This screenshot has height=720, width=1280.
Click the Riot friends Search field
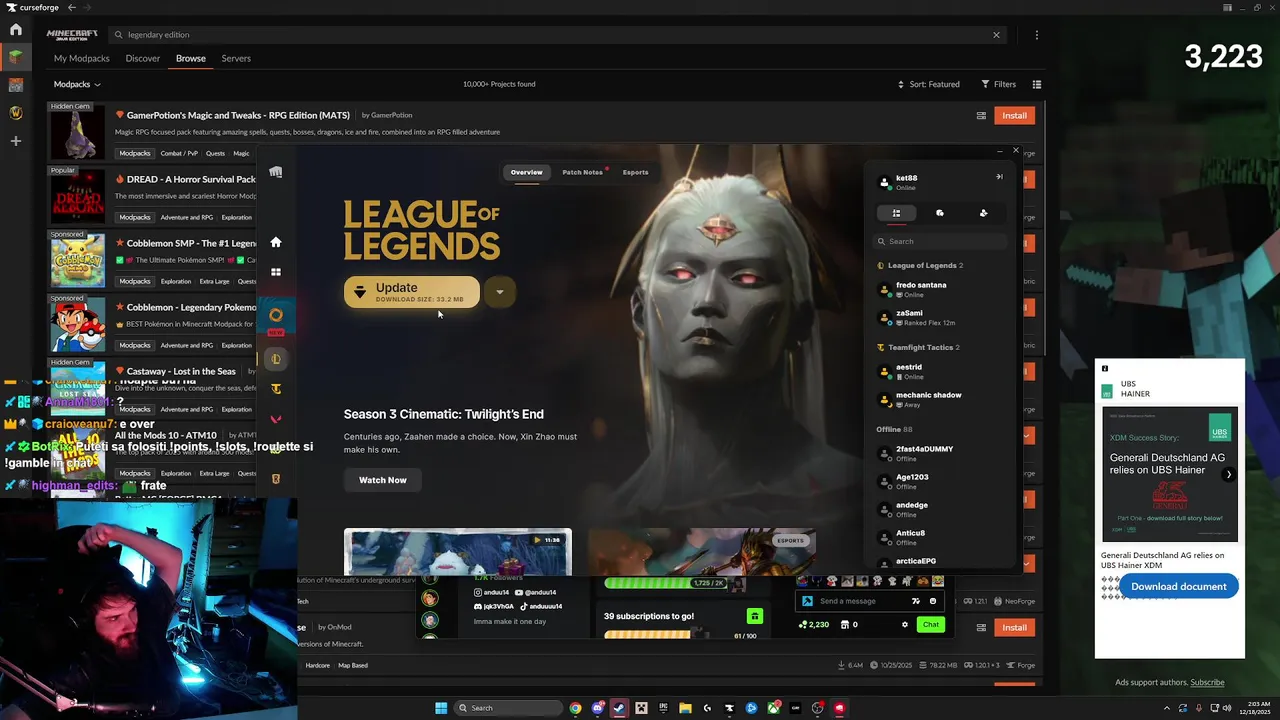(x=940, y=241)
